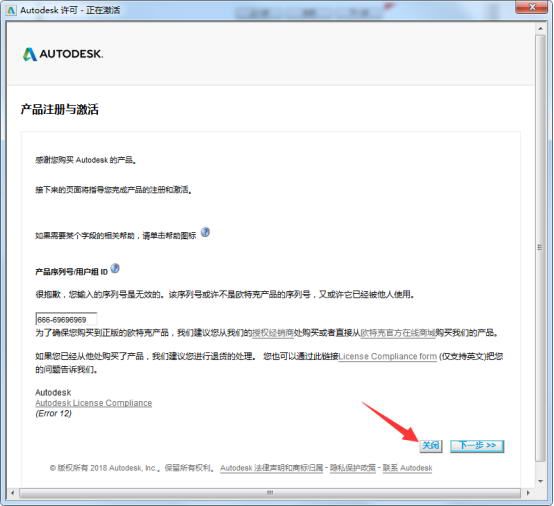Image resolution: width=554 pixels, height=506 pixels.
Task: Click the help icon beside 产品序列号/用户组 ID
Action: click(115, 269)
